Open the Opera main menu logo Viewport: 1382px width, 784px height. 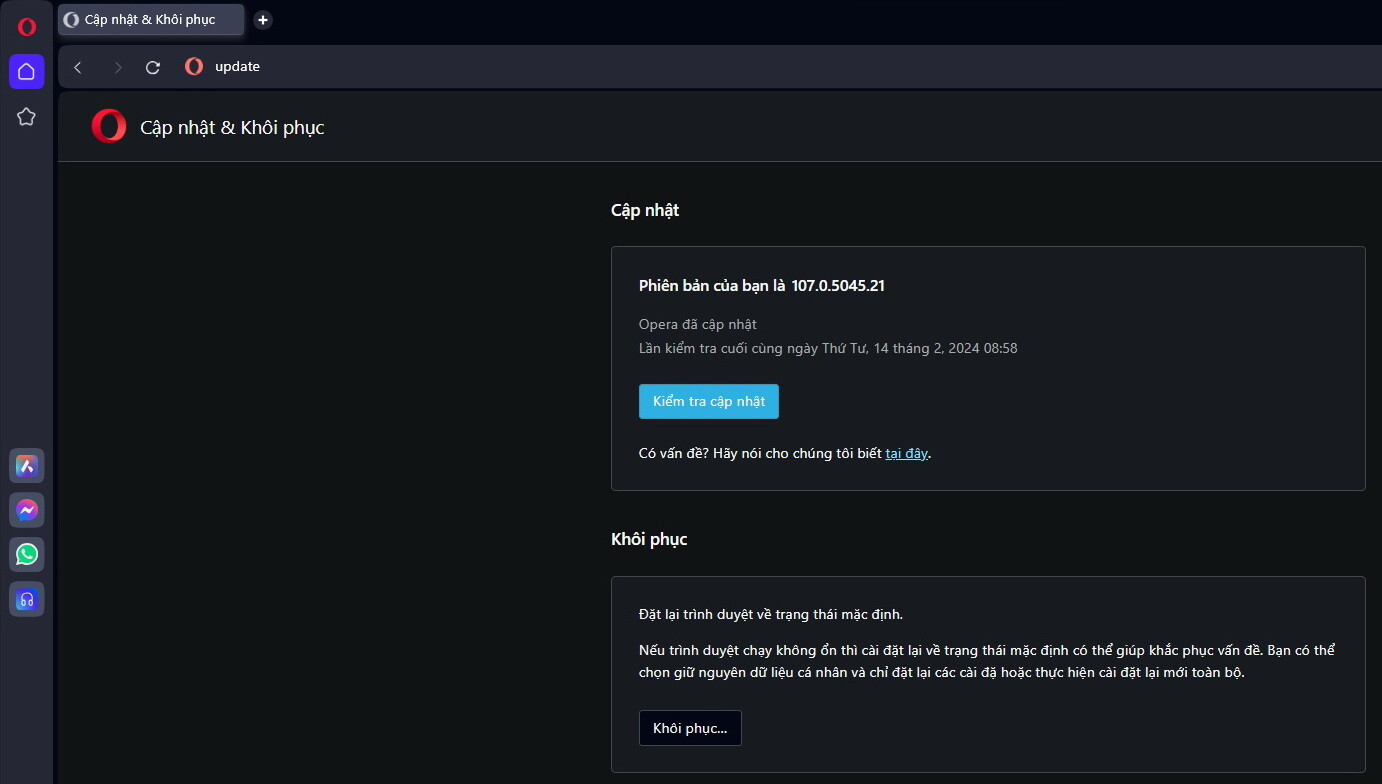(27, 27)
